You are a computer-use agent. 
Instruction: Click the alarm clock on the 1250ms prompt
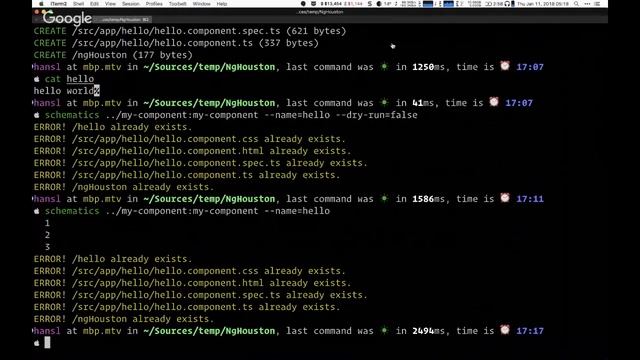pyautogui.click(x=505, y=66)
